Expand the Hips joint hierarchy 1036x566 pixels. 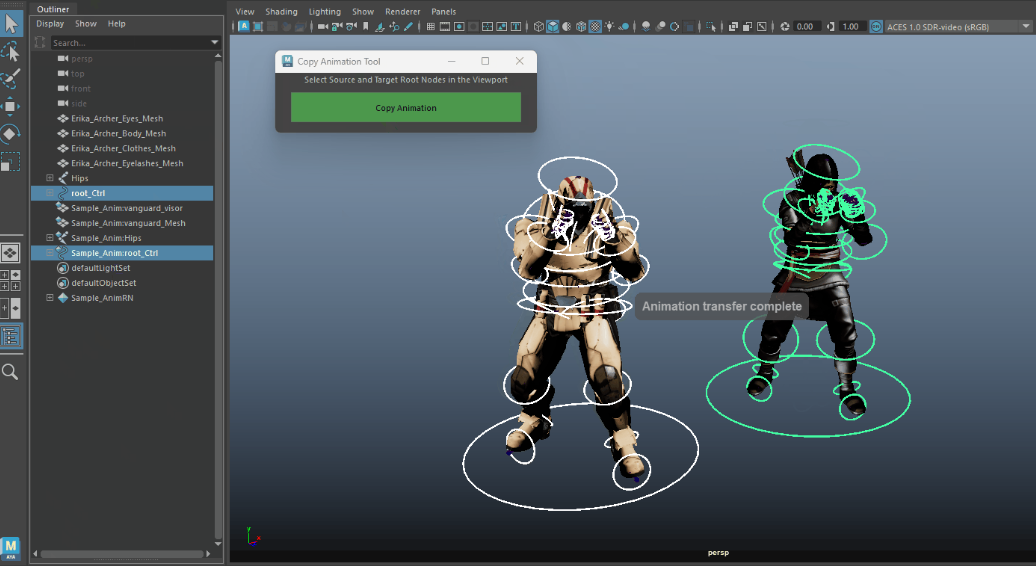tap(50, 178)
